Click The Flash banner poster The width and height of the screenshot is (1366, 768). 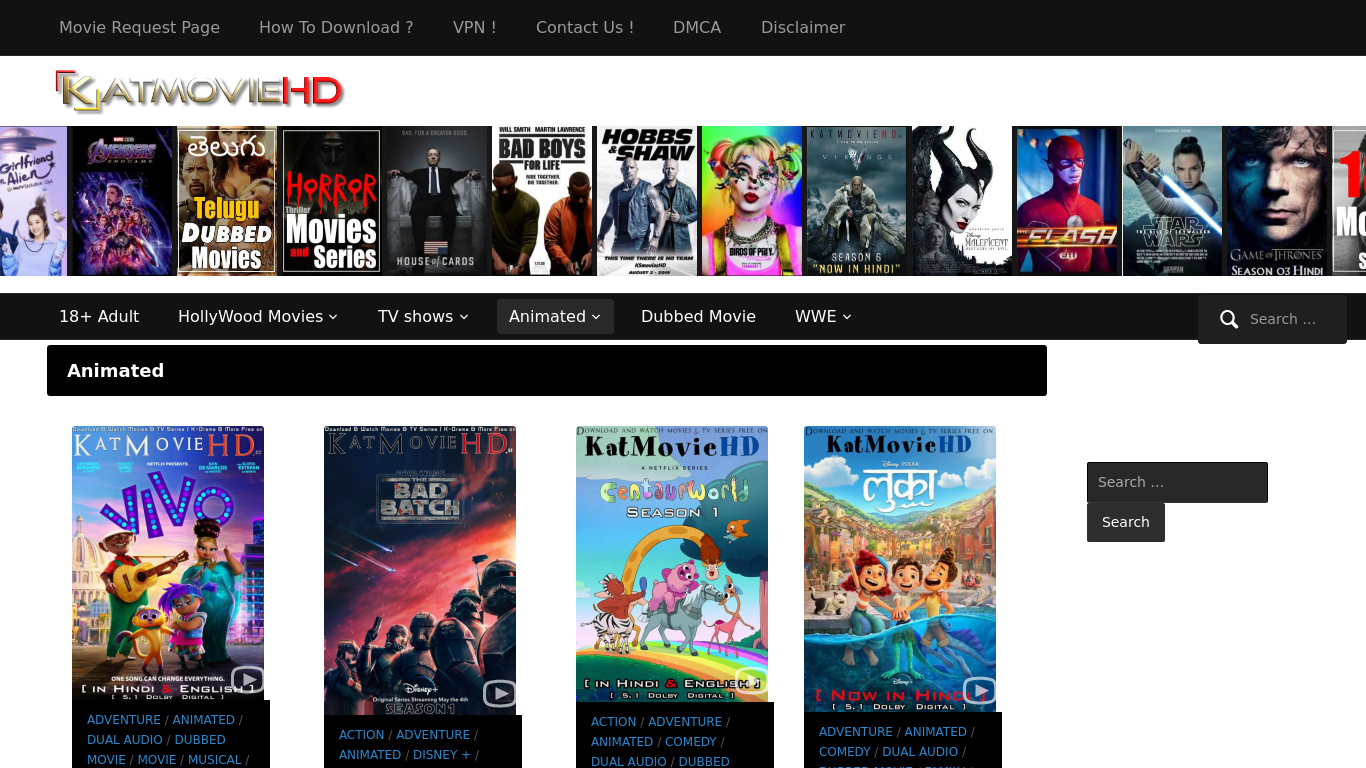(x=1068, y=201)
